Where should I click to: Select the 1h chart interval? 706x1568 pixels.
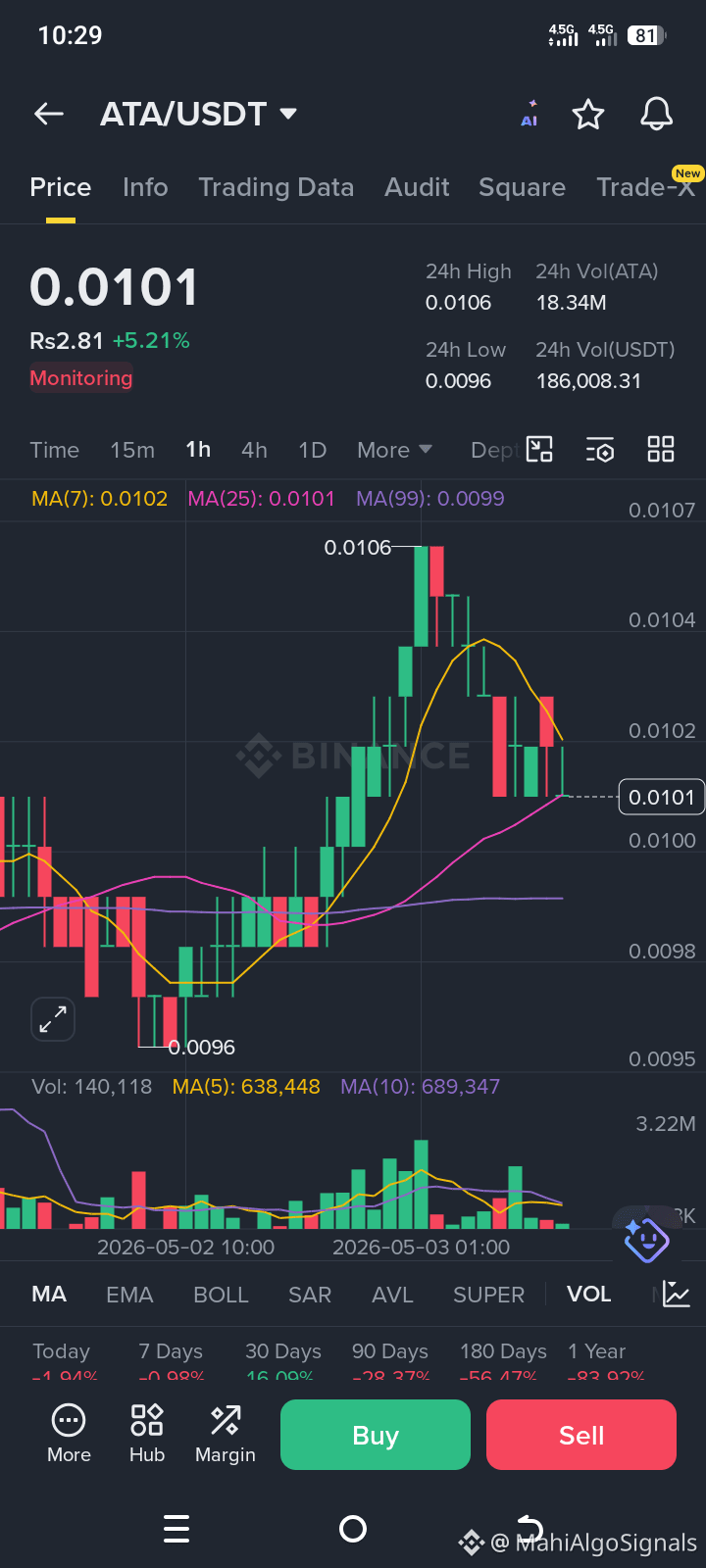(198, 450)
